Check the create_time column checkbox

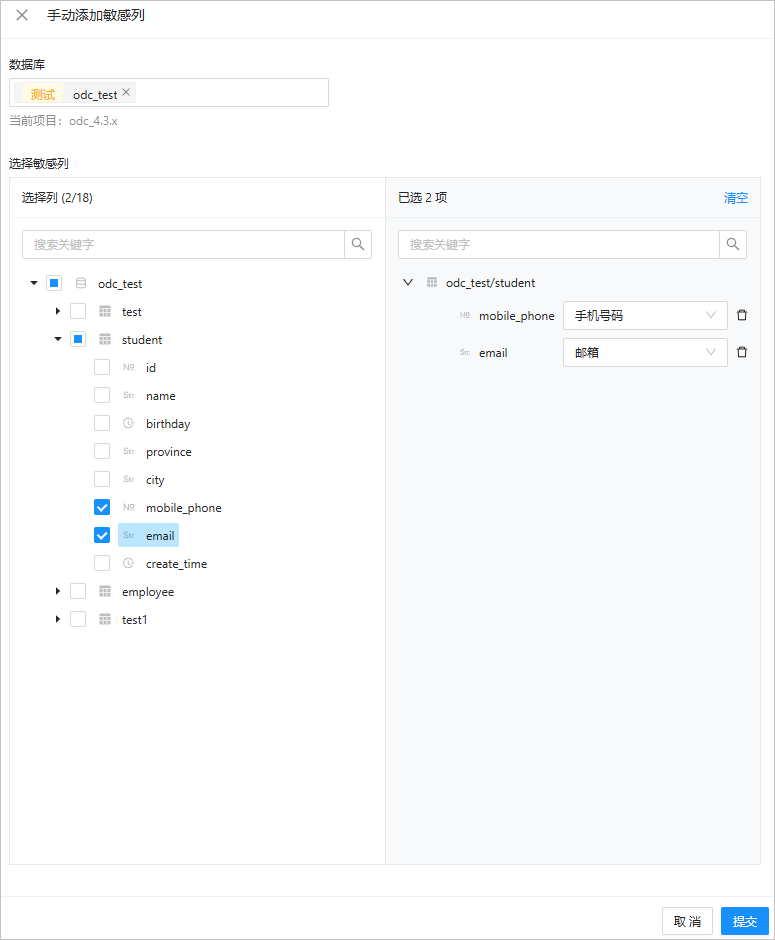(102, 563)
